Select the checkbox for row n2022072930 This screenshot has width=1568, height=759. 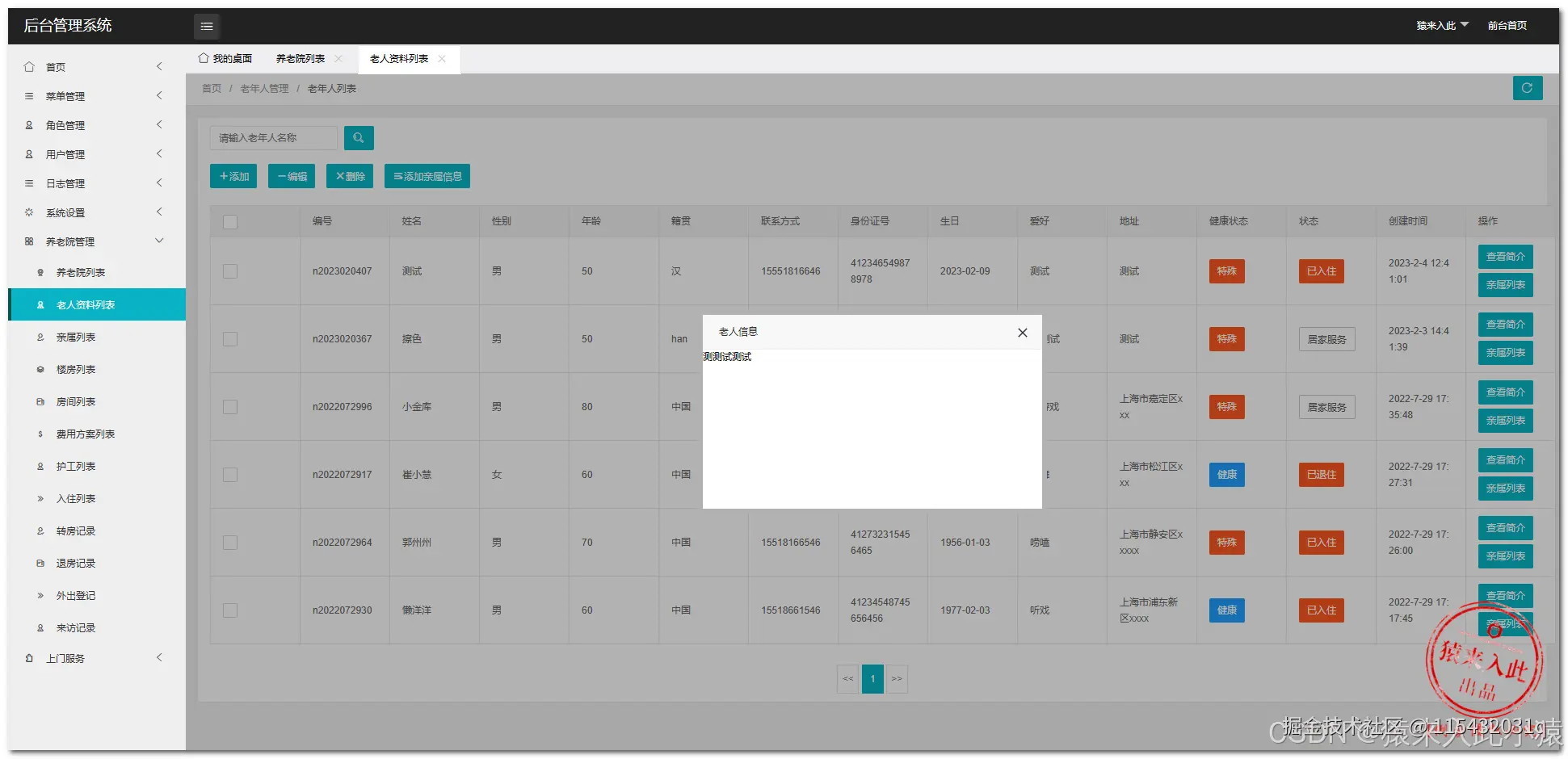point(230,610)
